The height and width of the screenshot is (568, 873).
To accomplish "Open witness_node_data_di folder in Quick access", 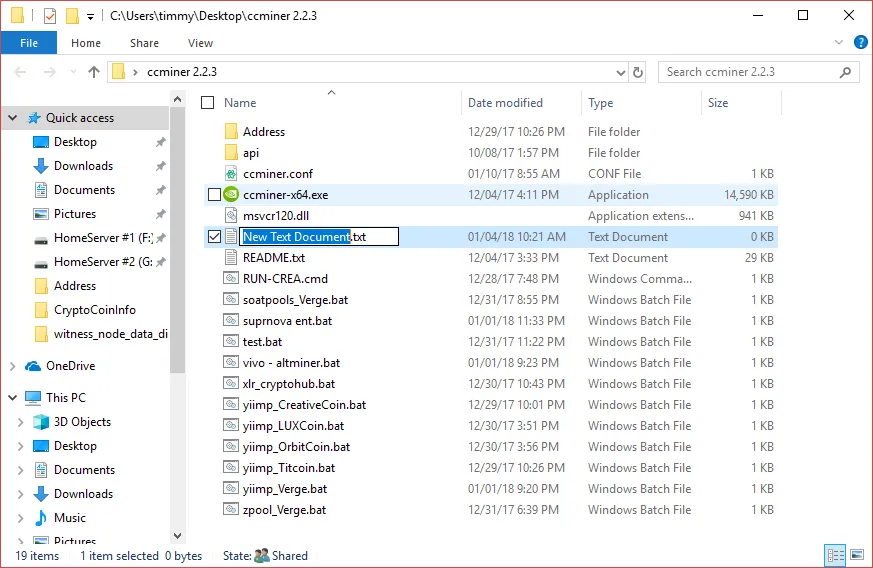I will click(x=110, y=334).
